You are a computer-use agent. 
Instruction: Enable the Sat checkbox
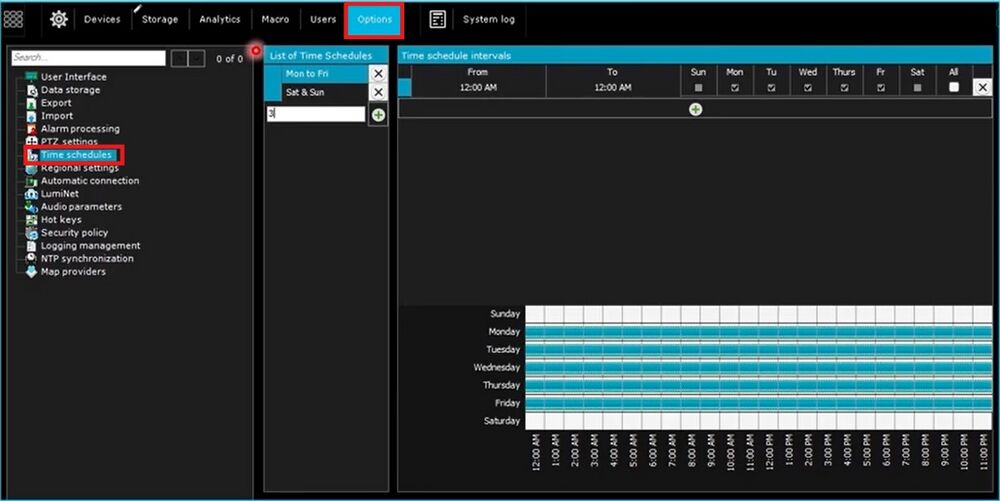[917, 88]
